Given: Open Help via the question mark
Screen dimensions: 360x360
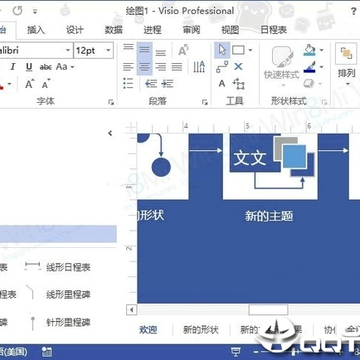Looking at the screenshot, I should pyautogui.click(x=354, y=11).
